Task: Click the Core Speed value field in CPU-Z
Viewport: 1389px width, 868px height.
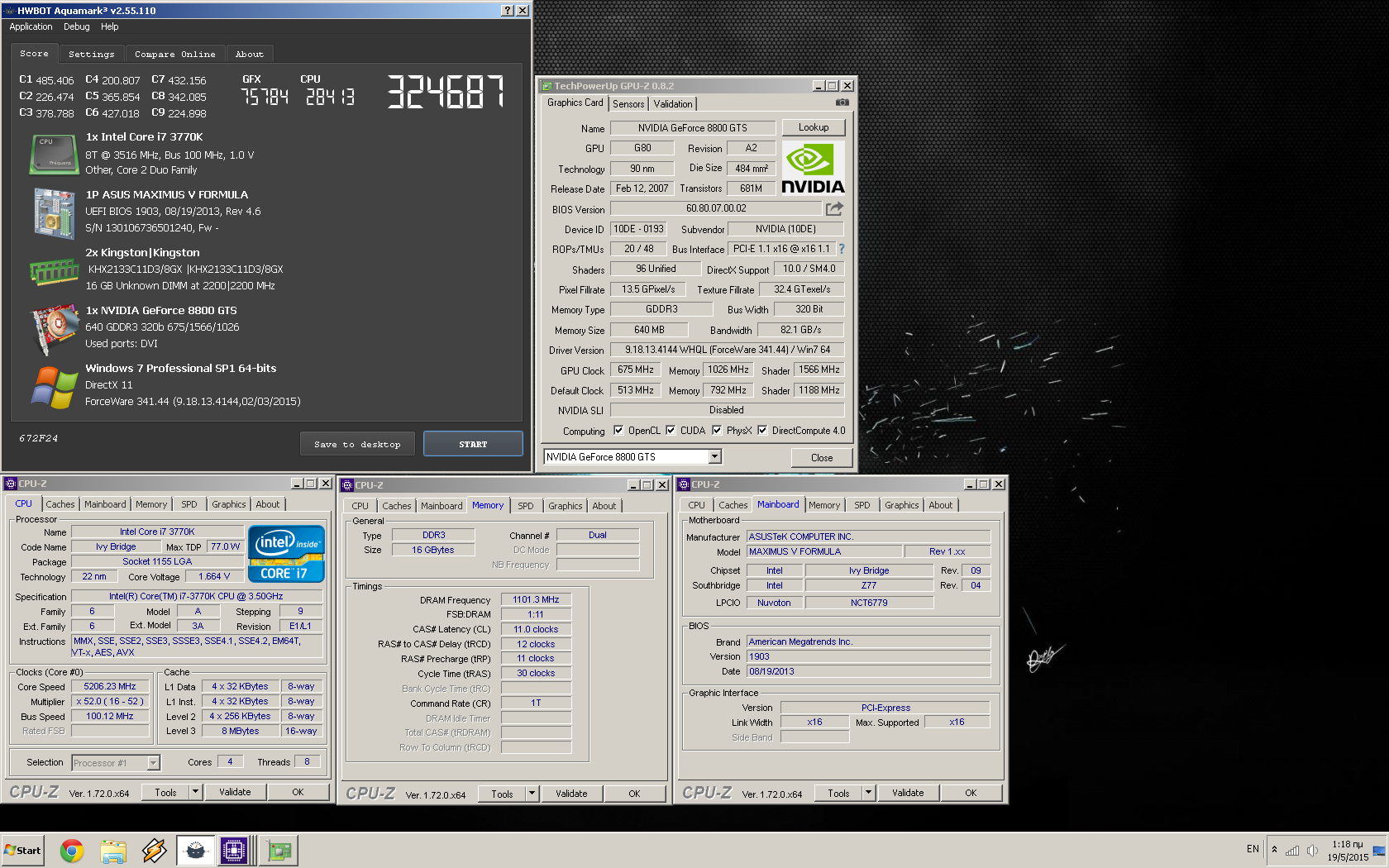Action: click(110, 686)
